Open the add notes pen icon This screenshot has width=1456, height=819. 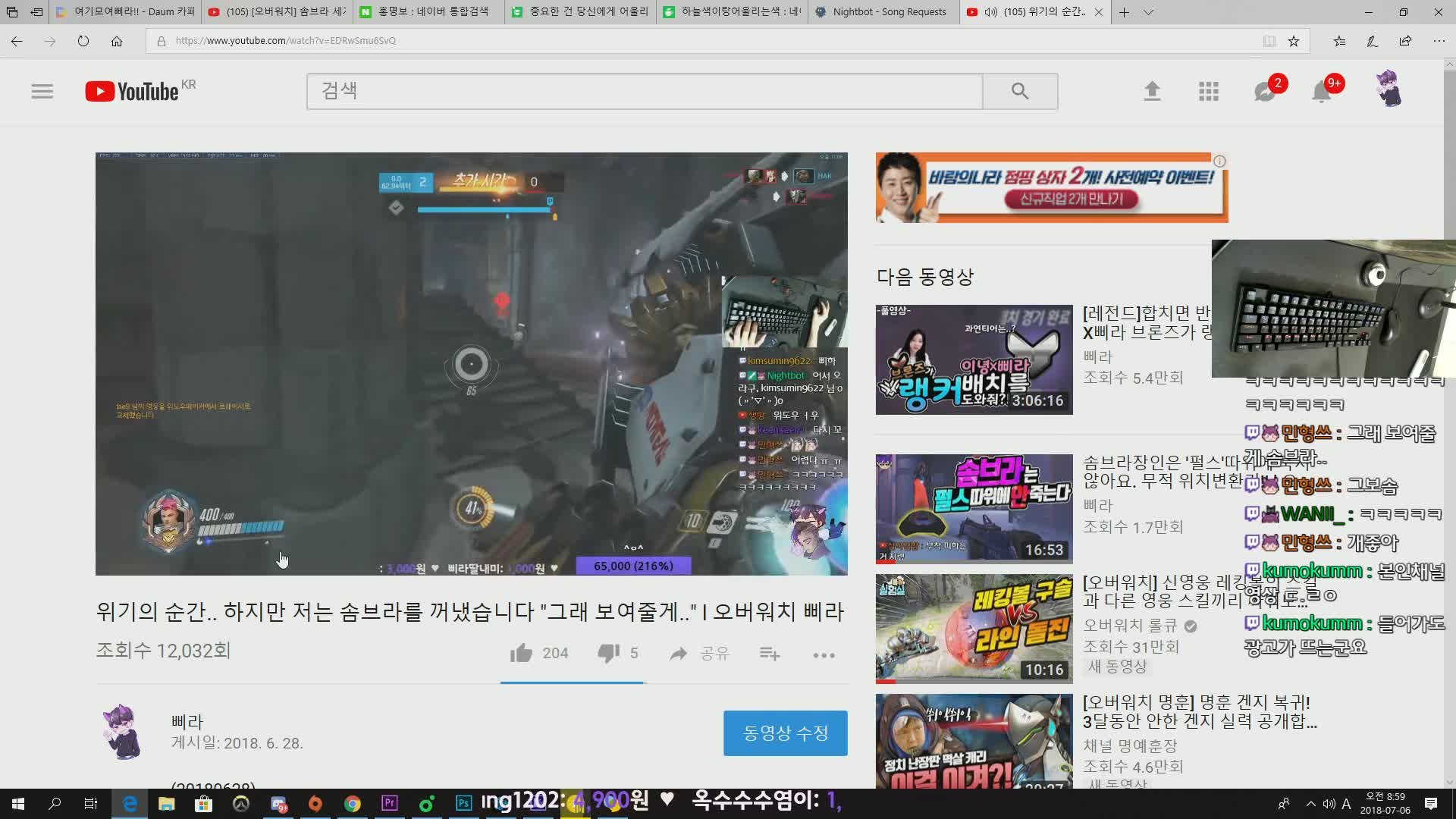pos(1373,41)
